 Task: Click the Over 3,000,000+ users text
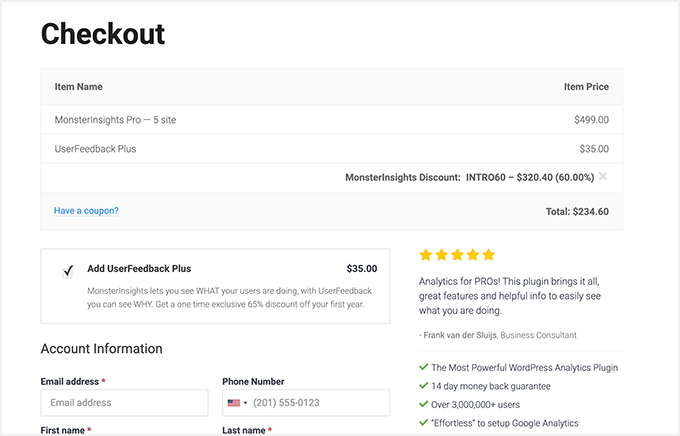(475, 405)
